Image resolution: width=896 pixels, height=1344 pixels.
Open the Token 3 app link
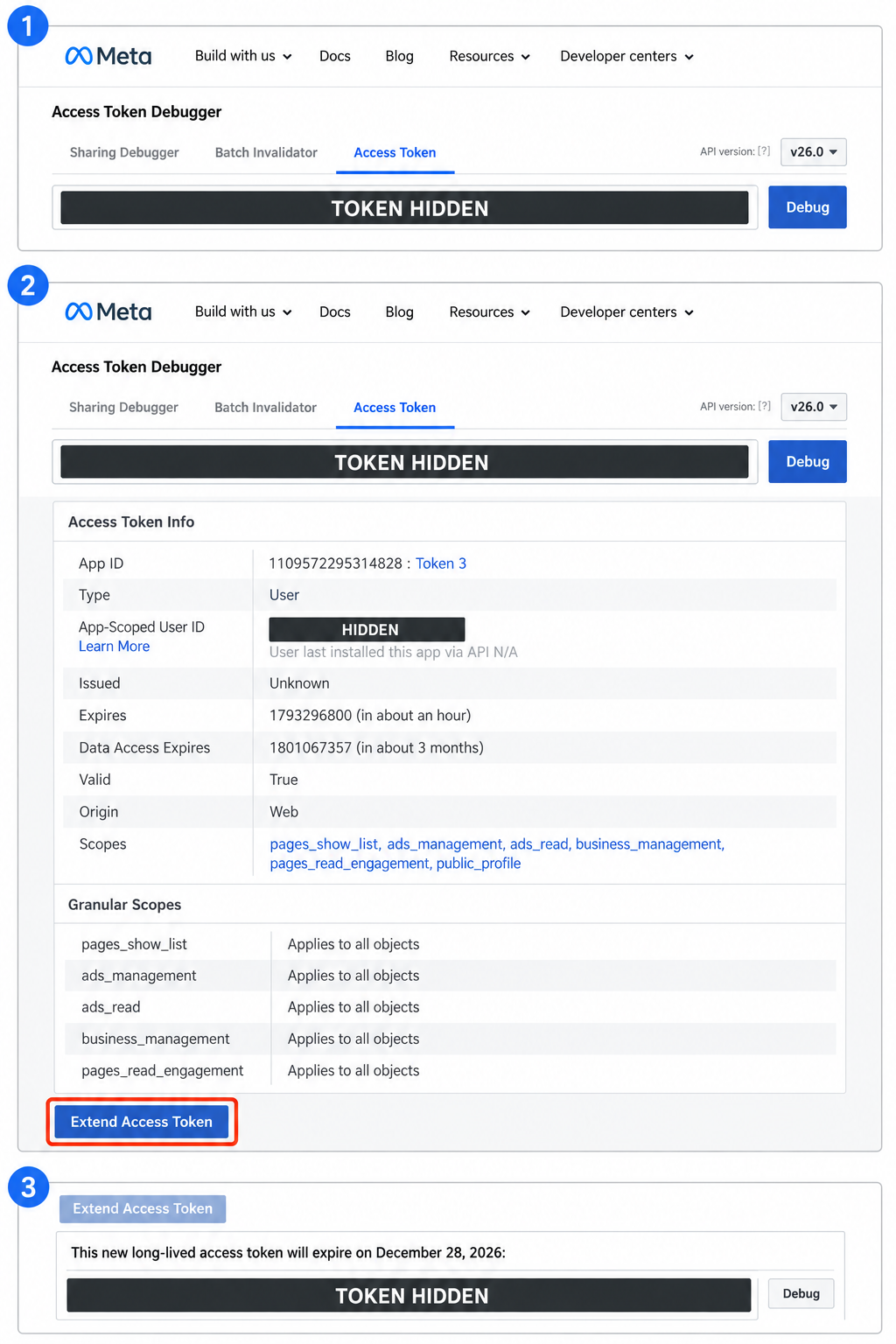[441, 563]
